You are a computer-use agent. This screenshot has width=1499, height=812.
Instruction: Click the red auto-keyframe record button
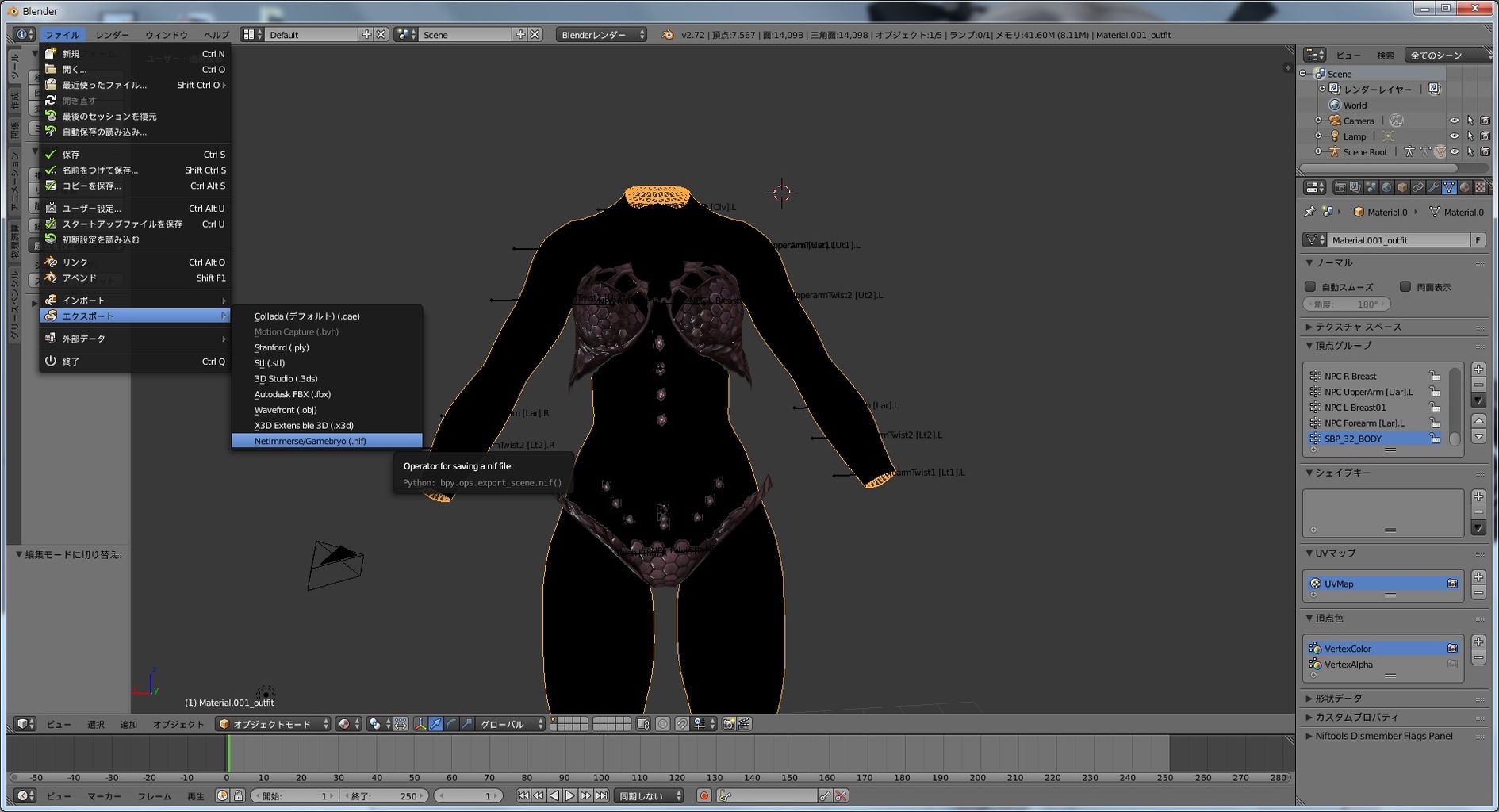(703, 795)
